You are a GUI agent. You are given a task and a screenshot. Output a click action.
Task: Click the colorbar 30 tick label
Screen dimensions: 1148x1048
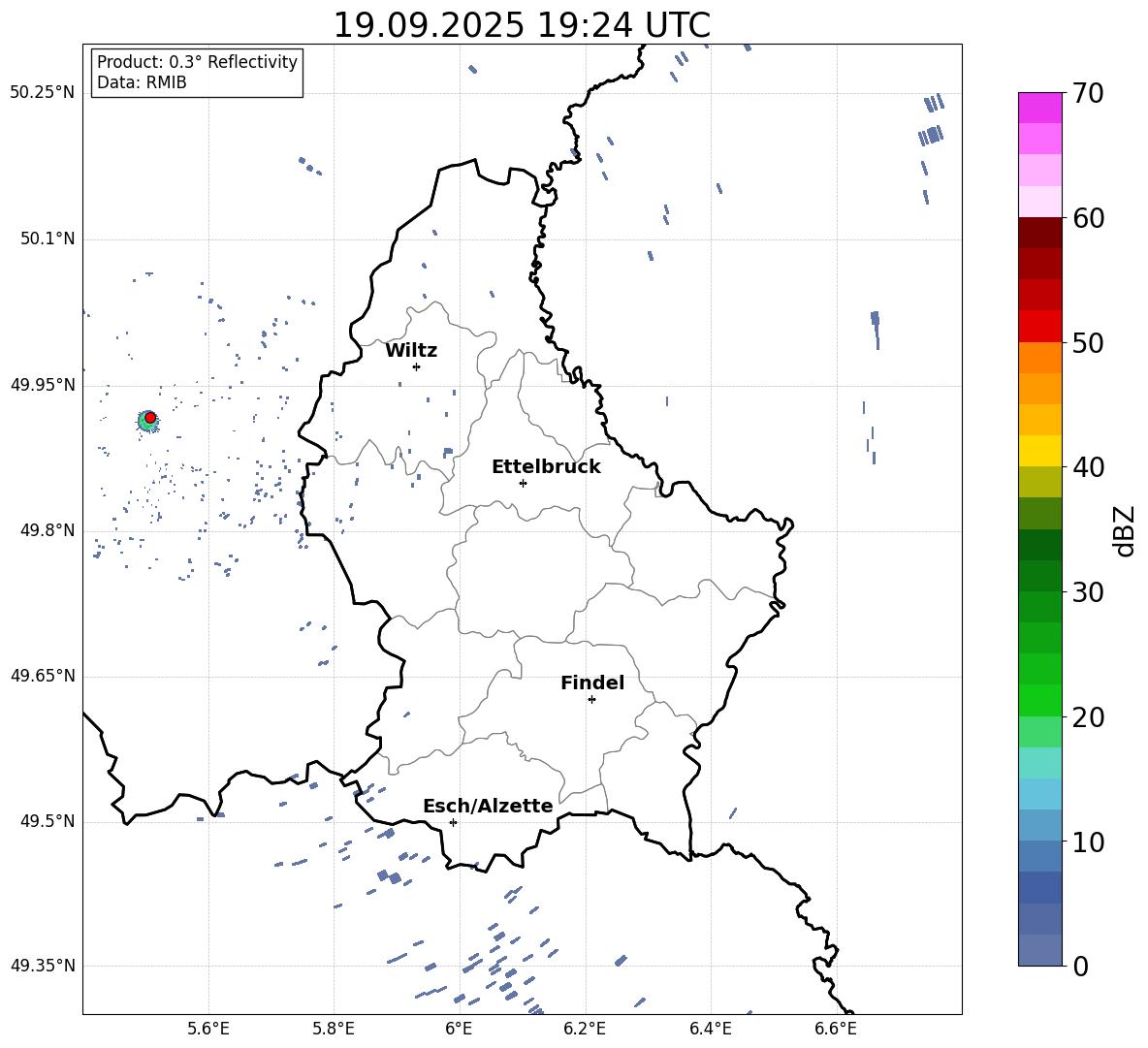pyautogui.click(x=1088, y=592)
